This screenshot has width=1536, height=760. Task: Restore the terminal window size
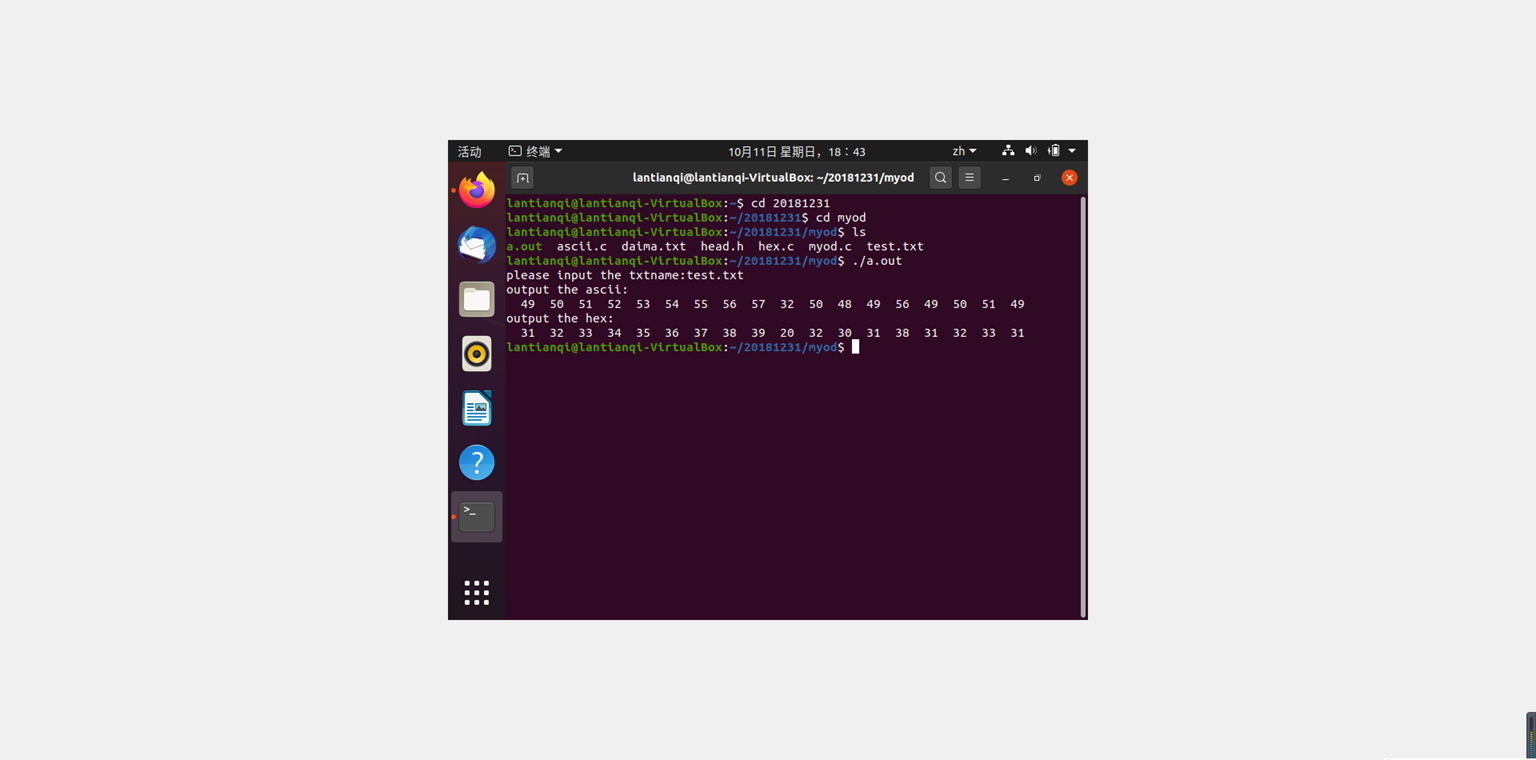click(1037, 178)
